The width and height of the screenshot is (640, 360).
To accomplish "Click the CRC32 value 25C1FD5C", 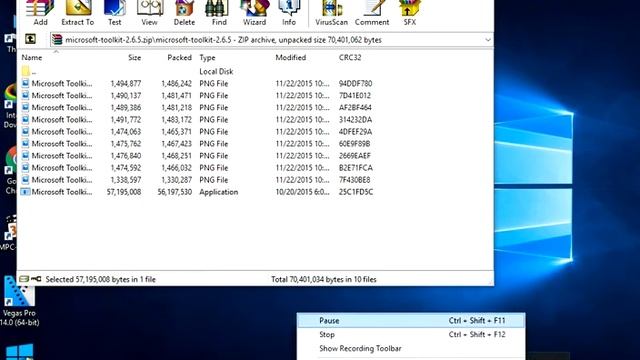I will pos(356,192).
